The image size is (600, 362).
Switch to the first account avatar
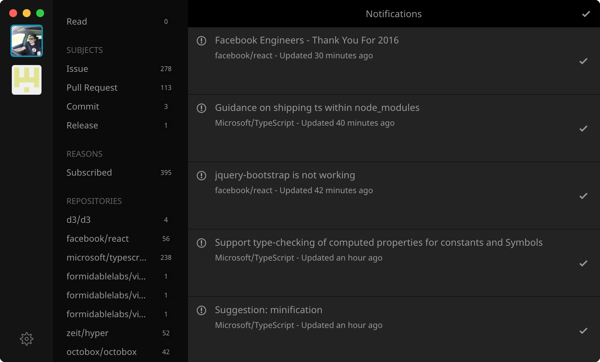26,41
